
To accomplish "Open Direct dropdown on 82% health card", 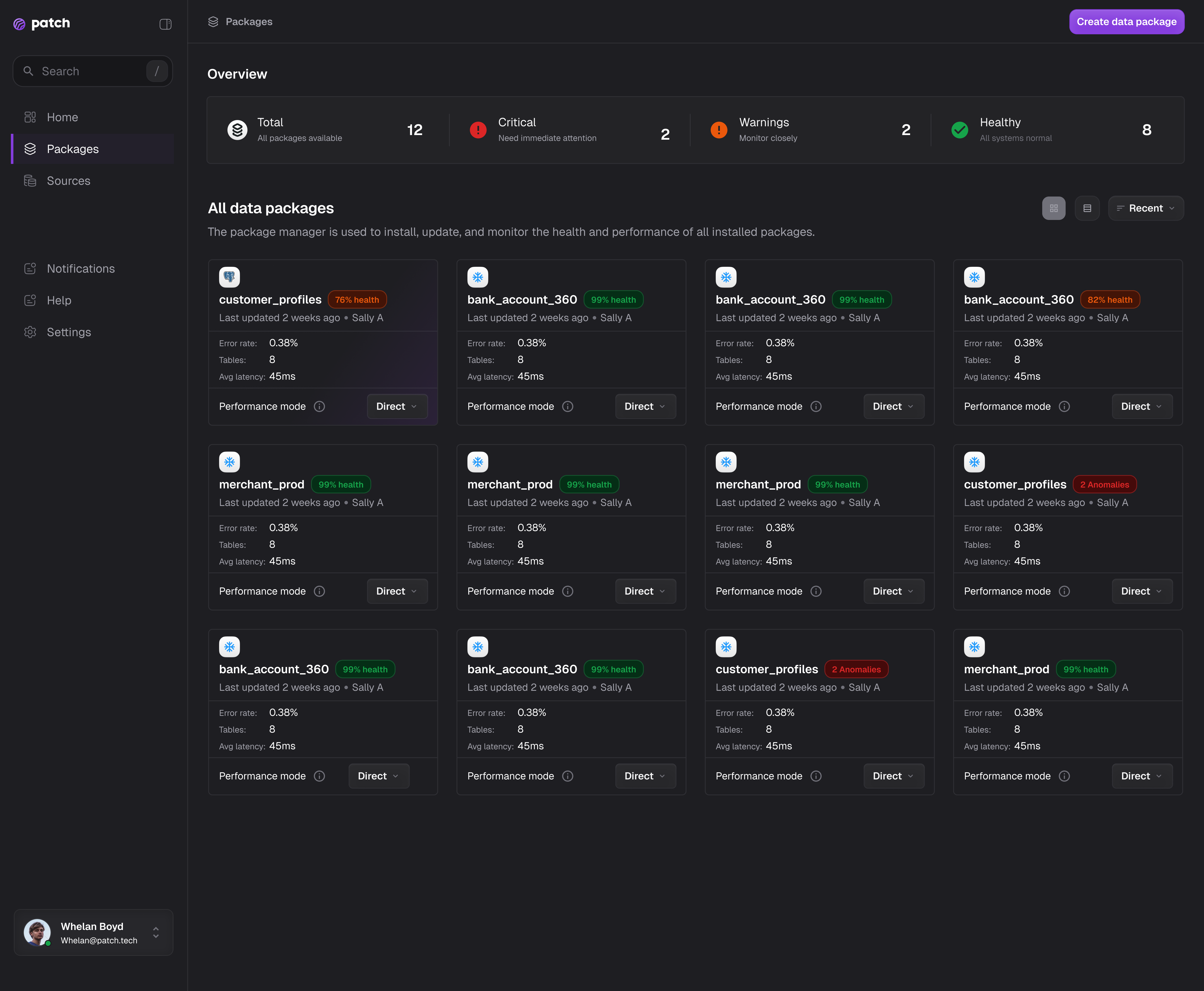I will click(x=1142, y=406).
